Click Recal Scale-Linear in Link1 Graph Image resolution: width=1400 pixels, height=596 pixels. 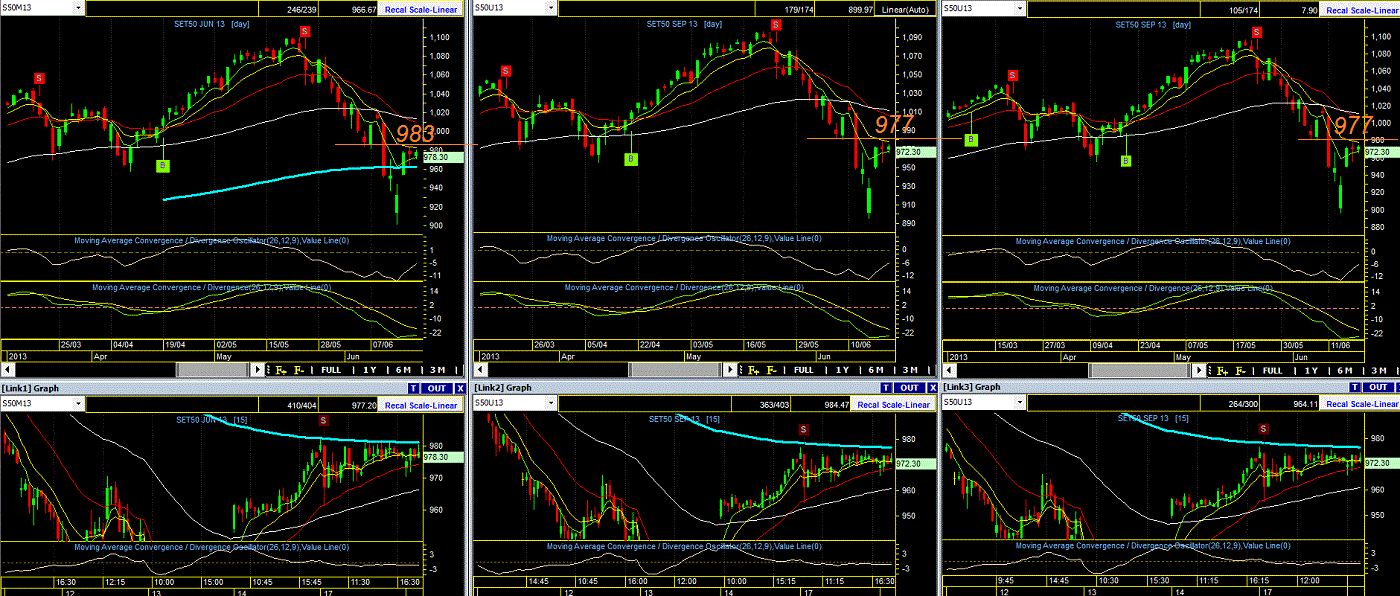421,405
